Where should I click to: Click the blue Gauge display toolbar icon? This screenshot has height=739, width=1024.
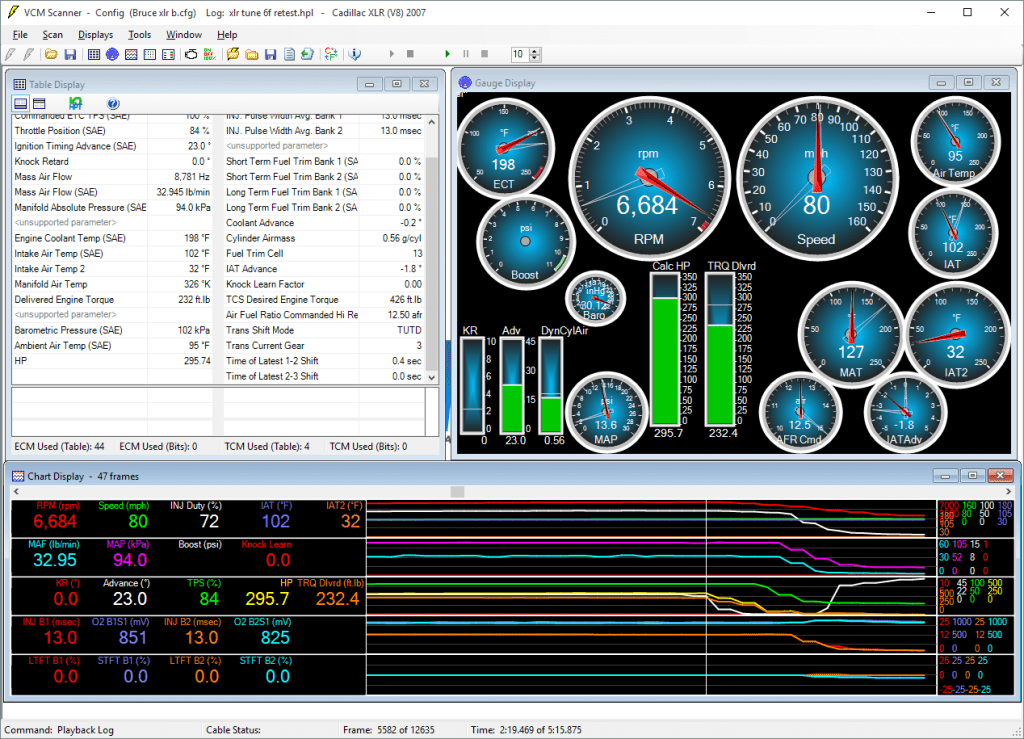[112, 53]
